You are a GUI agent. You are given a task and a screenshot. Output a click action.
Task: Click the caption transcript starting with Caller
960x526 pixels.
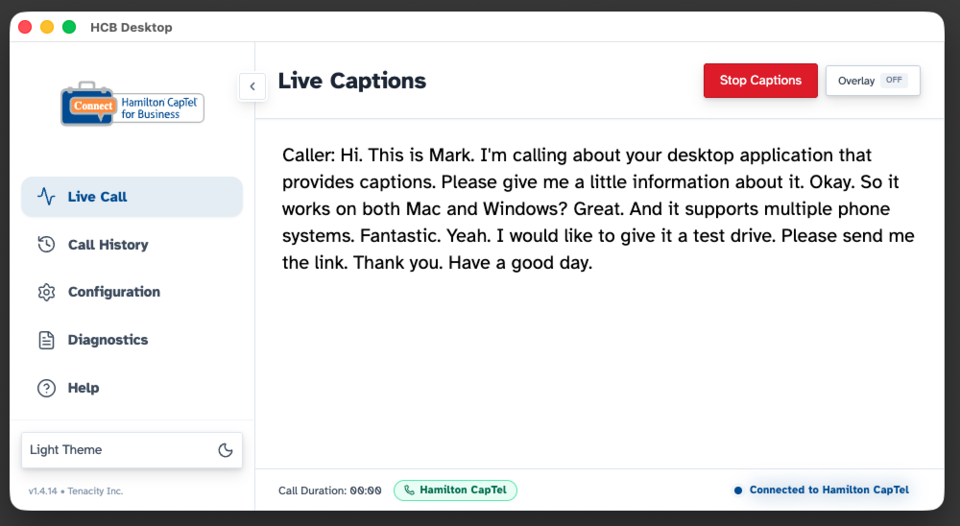click(598, 209)
